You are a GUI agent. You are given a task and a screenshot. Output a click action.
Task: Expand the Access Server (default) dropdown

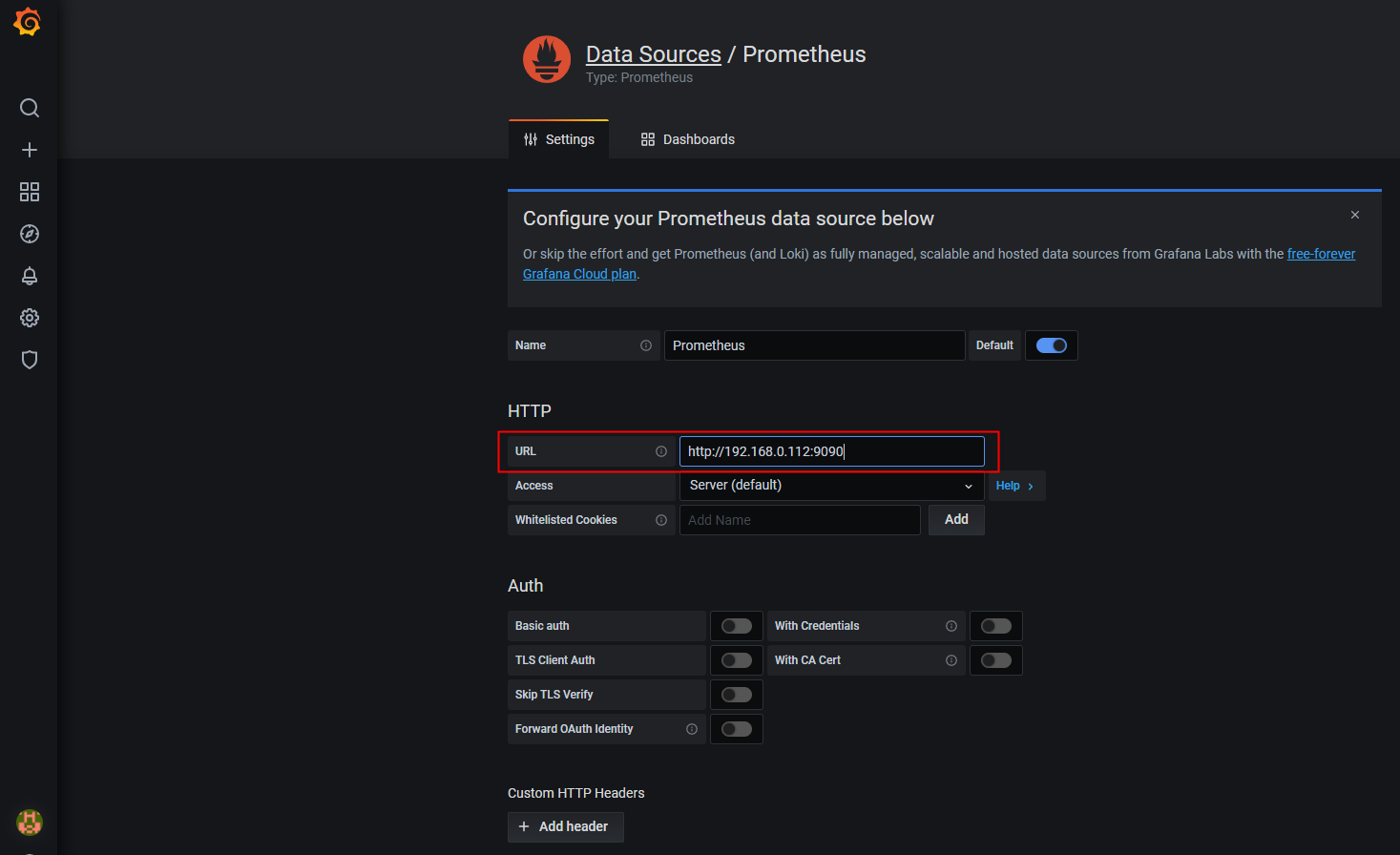(x=831, y=486)
